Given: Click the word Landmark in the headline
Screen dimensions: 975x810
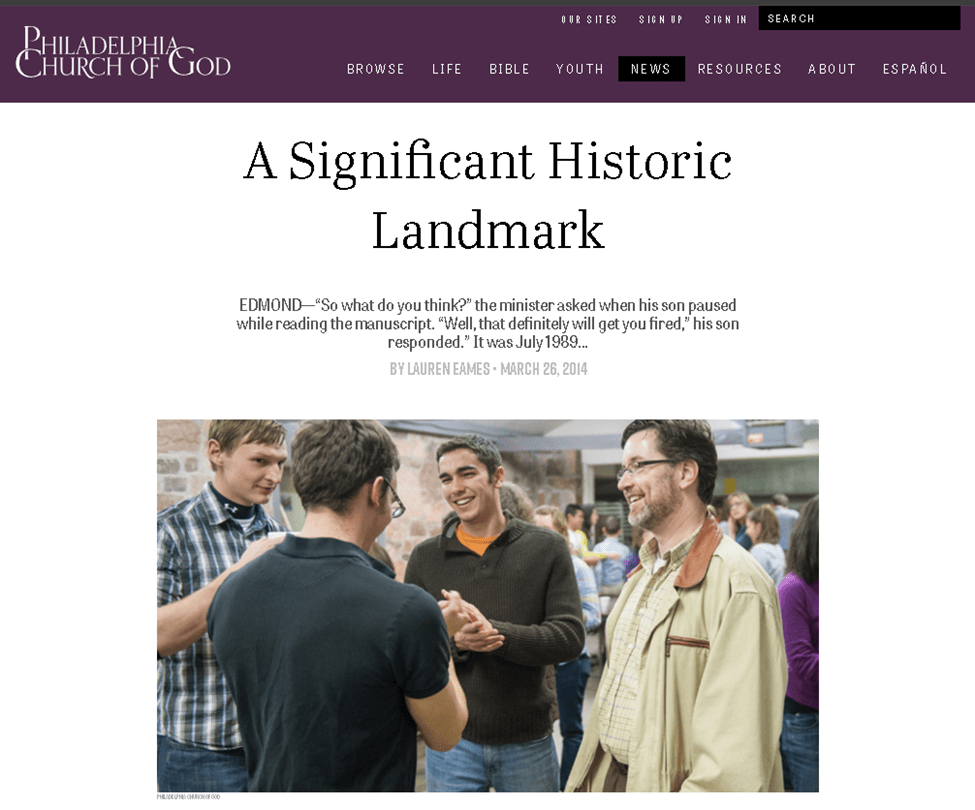Looking at the screenshot, I should click(488, 231).
